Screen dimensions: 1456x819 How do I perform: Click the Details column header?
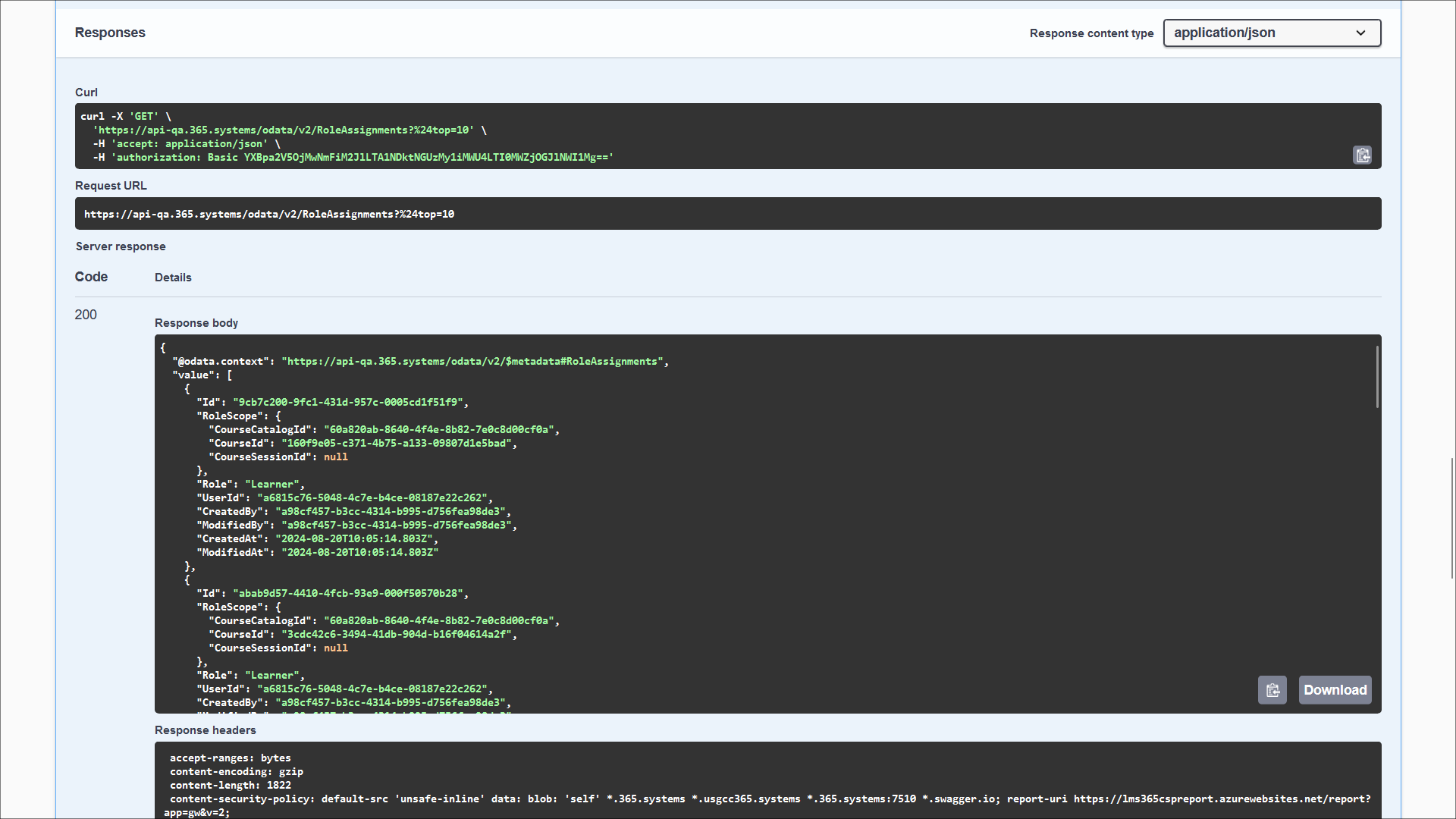tap(173, 278)
